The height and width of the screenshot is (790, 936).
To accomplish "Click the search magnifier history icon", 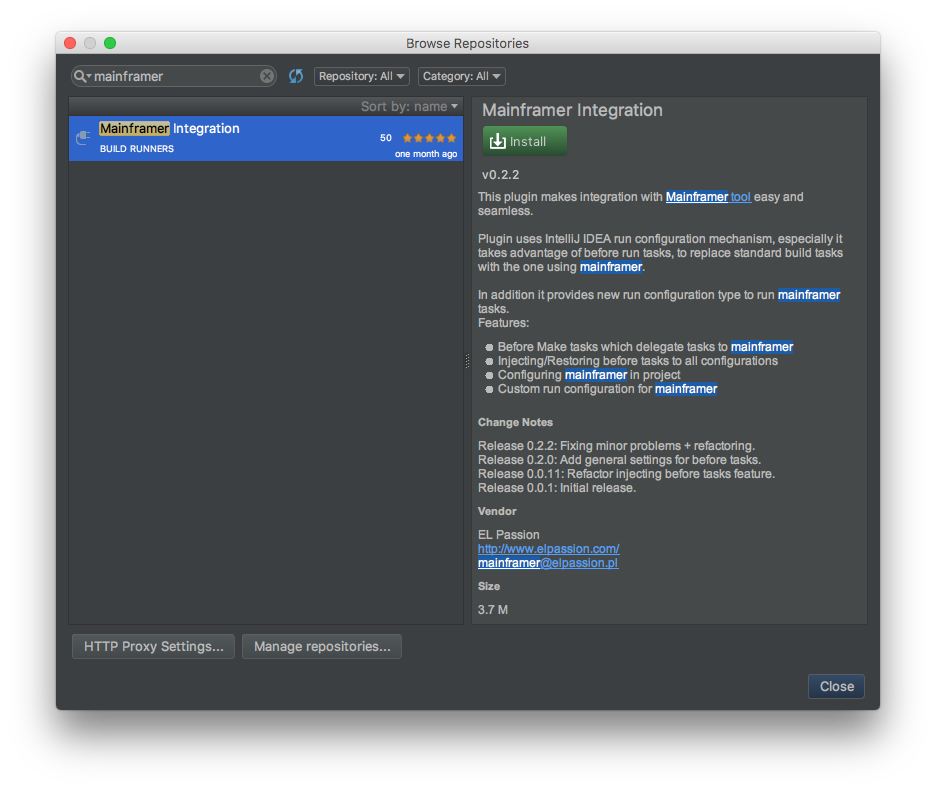I will [82, 76].
